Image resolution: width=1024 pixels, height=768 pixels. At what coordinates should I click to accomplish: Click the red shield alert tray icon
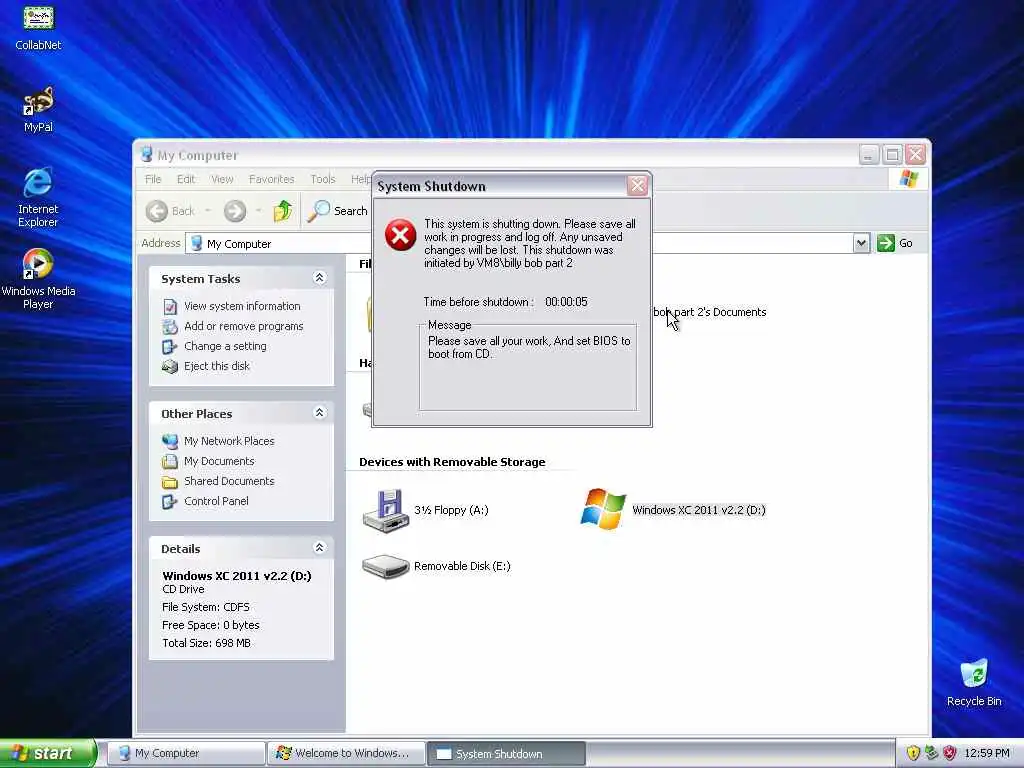950,753
